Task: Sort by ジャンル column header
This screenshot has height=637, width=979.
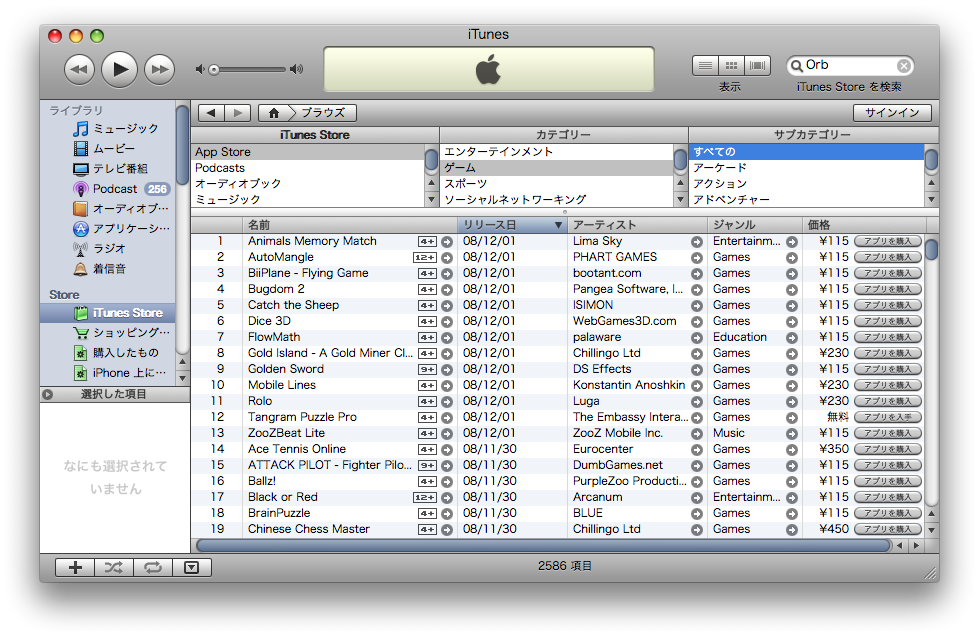Action: click(x=755, y=225)
